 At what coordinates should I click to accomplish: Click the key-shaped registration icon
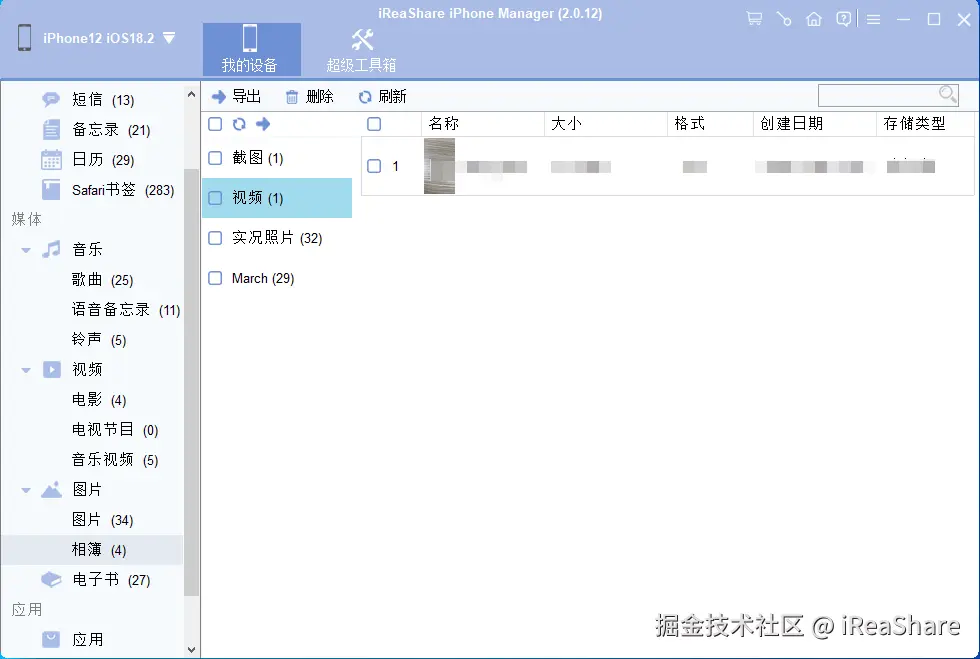784,17
